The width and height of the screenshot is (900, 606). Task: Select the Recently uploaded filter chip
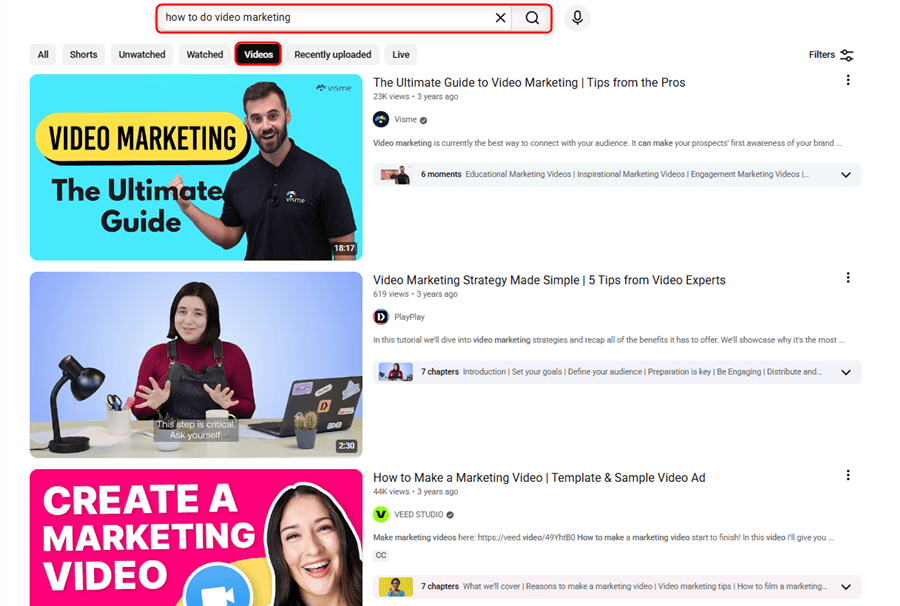(333, 55)
